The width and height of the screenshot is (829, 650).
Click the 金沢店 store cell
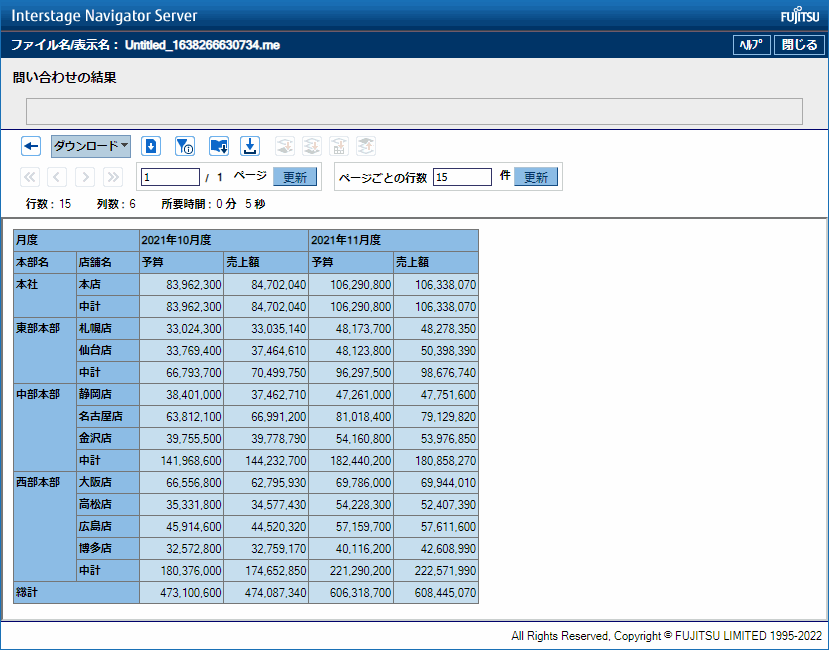[108, 438]
